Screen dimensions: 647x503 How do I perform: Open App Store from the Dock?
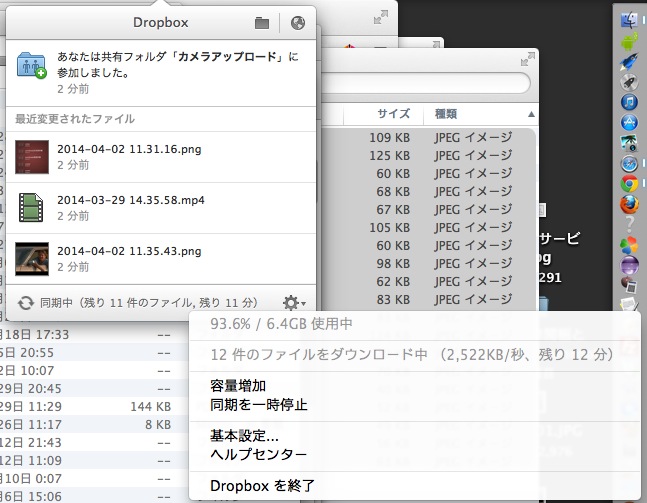click(x=629, y=123)
